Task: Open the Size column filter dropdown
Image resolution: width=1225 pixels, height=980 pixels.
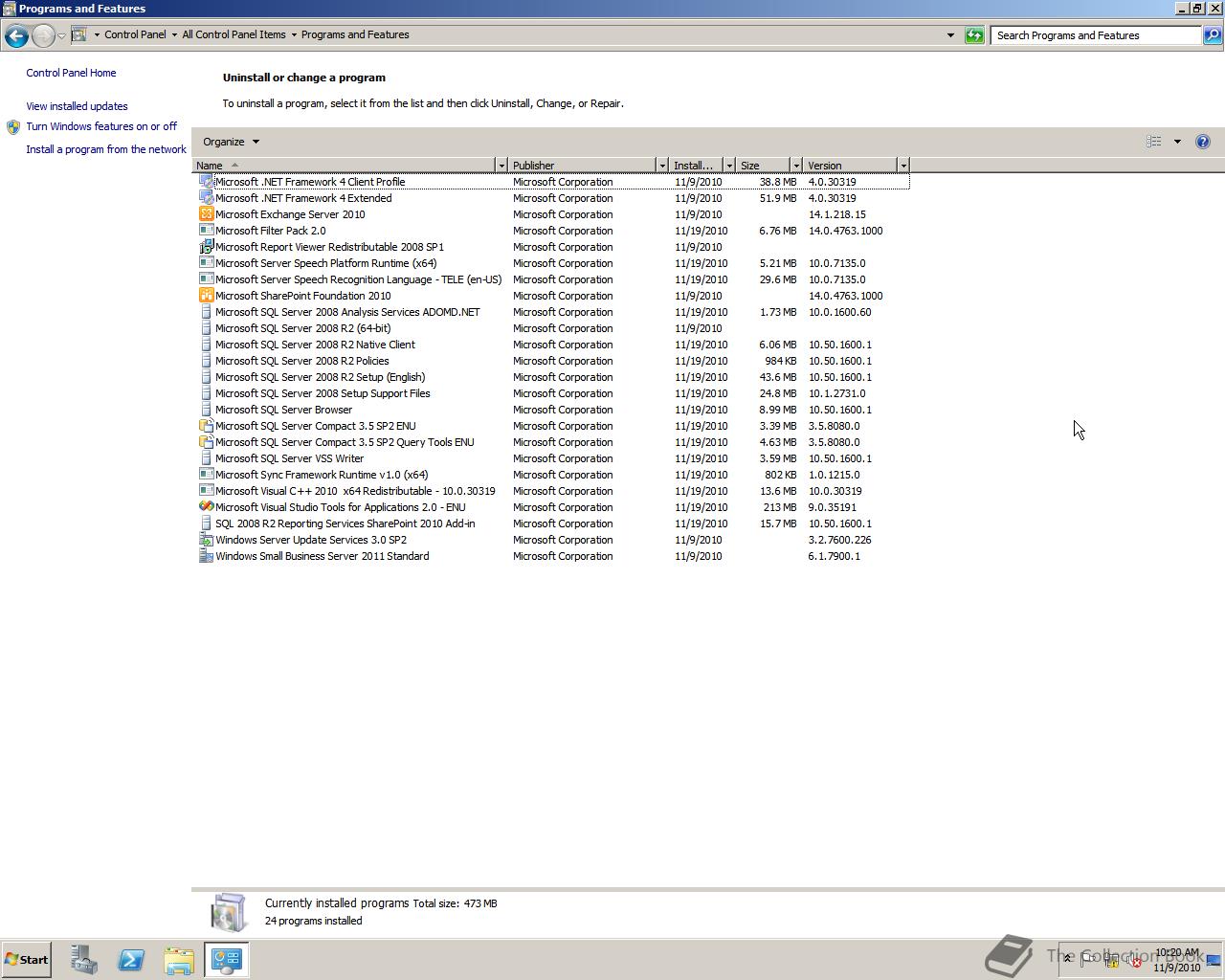Action: (x=795, y=166)
